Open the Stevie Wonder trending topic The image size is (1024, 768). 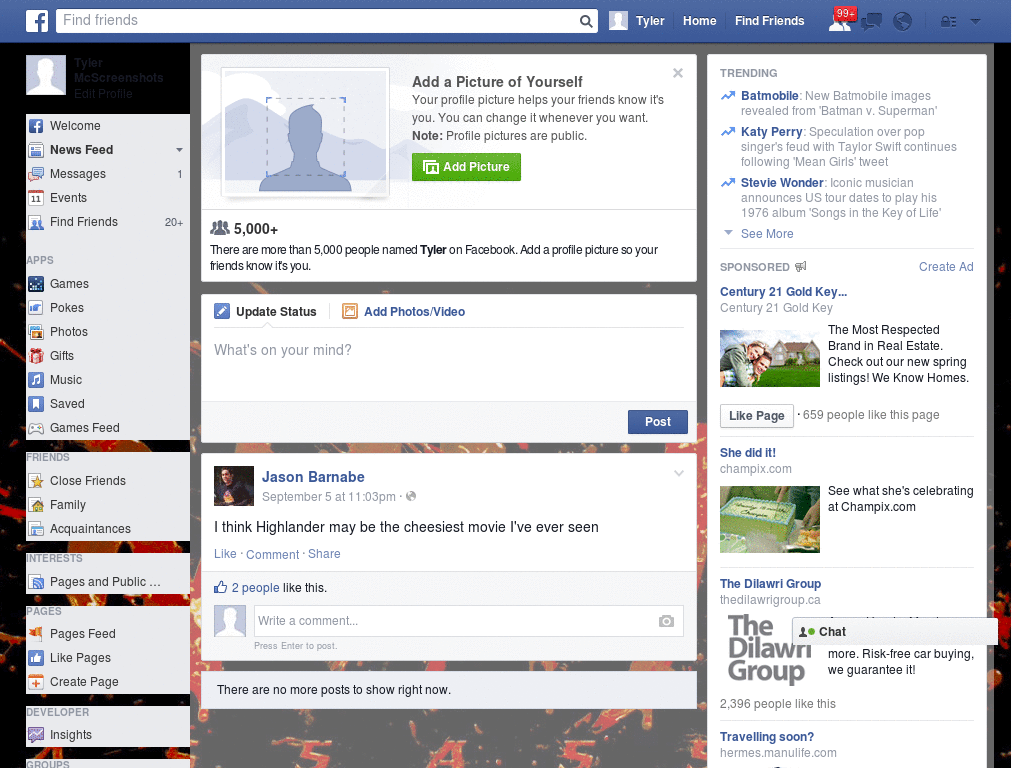[x=782, y=183]
